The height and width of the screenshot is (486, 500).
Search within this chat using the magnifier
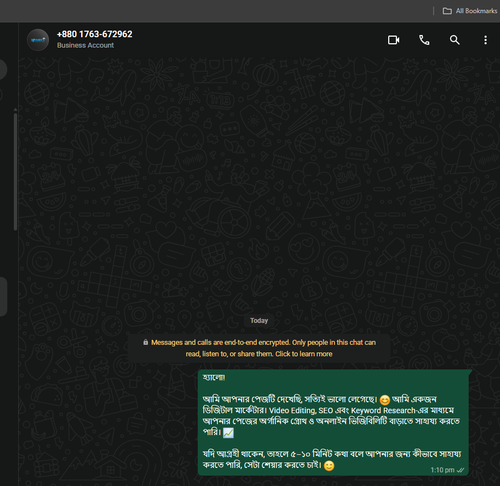(455, 40)
